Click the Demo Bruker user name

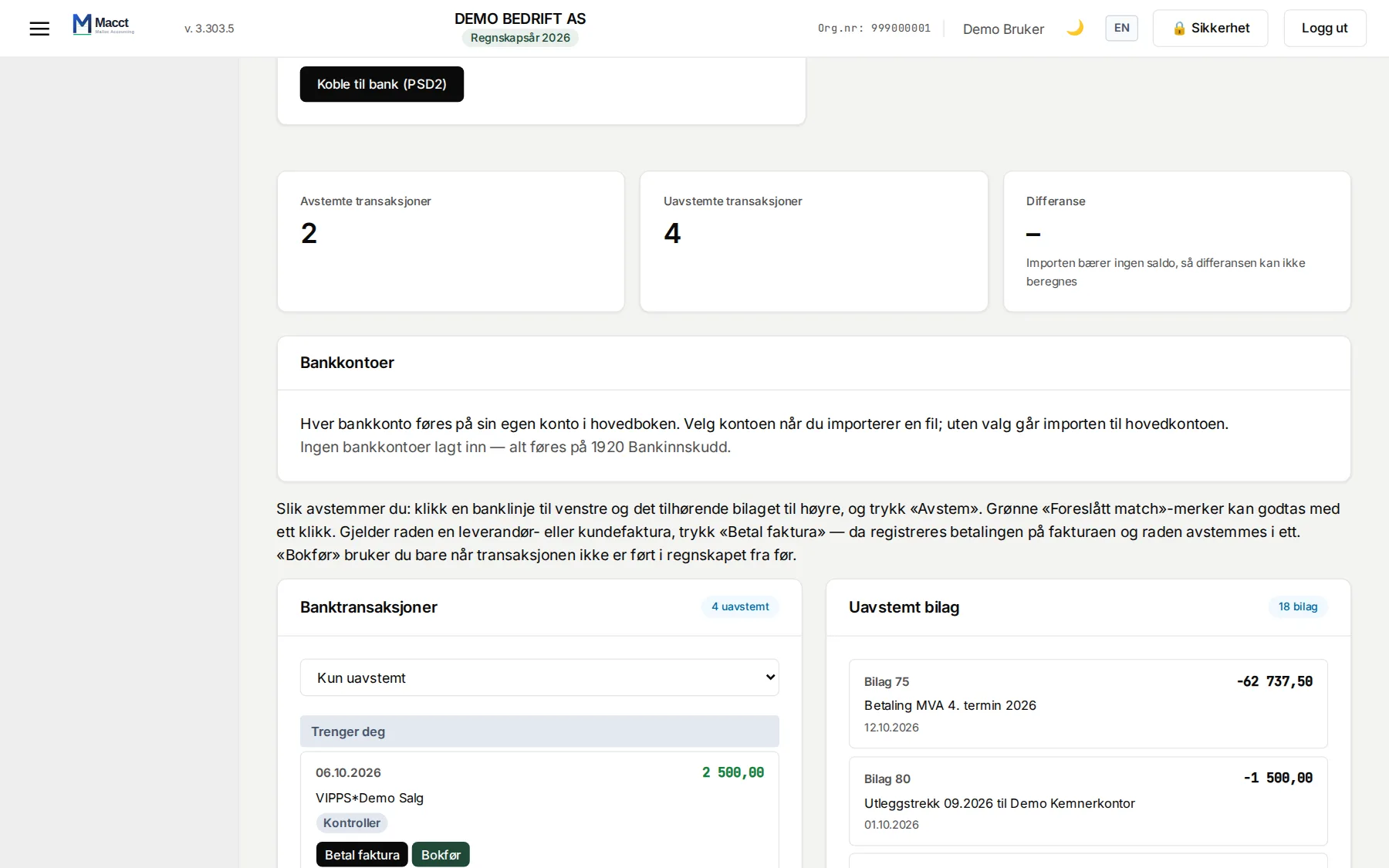[1003, 29]
